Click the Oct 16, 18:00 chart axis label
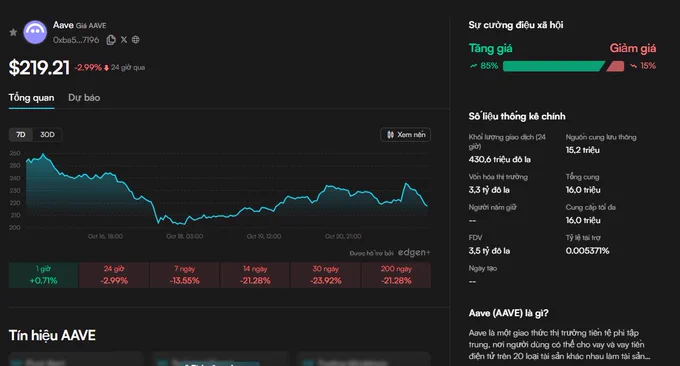The image size is (680, 366). 105,236
